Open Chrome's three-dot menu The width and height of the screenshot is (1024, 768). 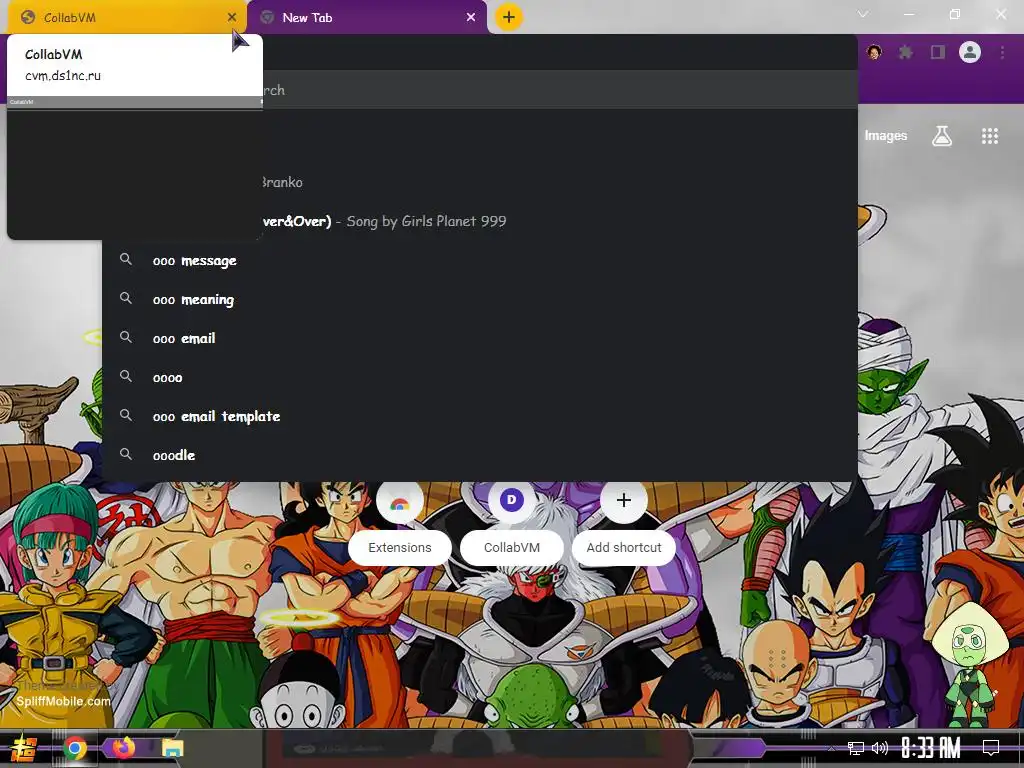tap(1002, 52)
